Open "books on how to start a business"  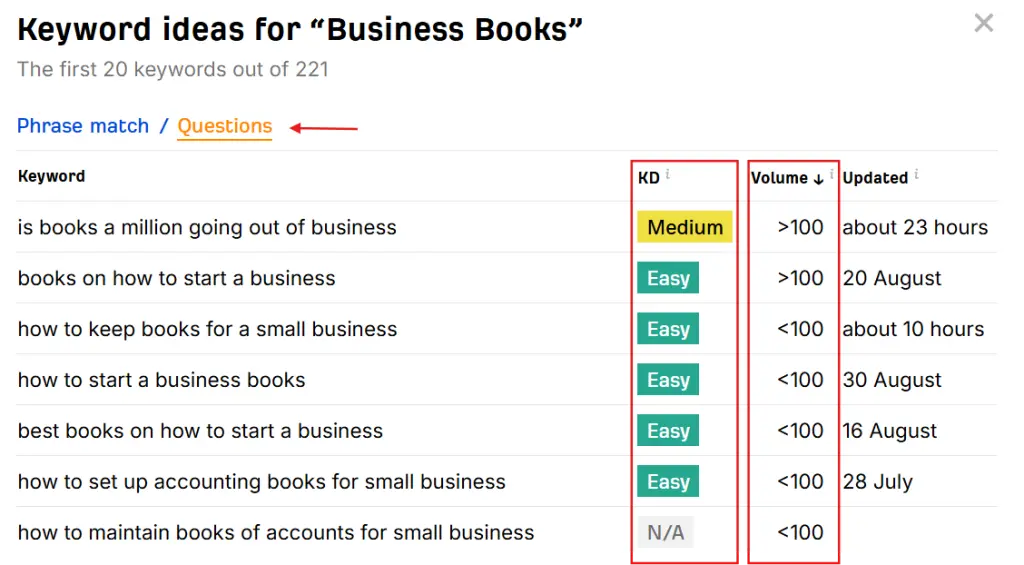tap(176, 278)
